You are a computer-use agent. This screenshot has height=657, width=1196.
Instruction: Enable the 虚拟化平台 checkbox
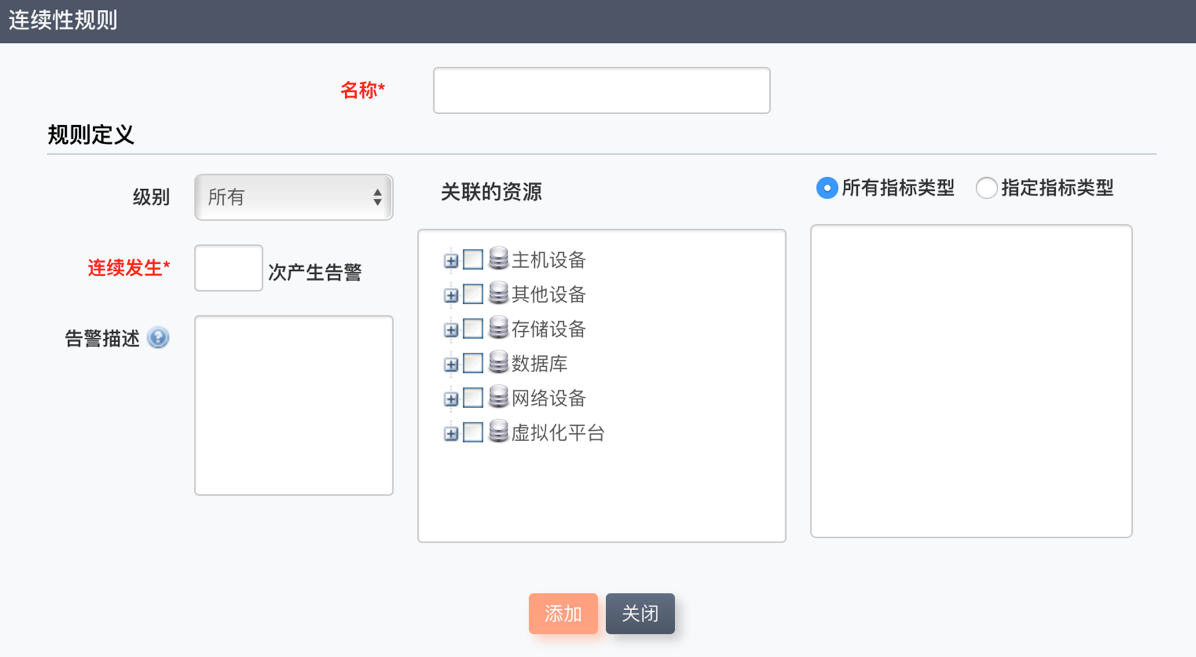pos(473,432)
